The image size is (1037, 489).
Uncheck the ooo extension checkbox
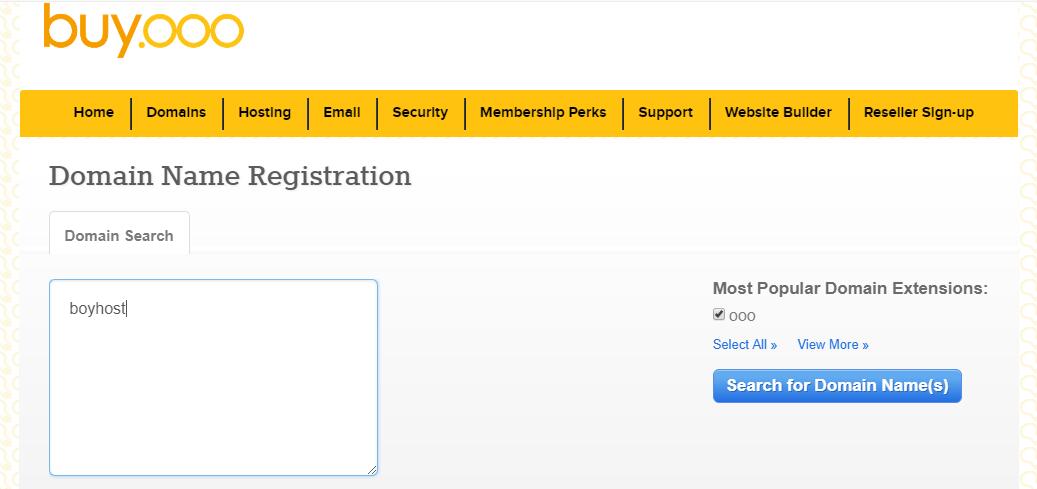(x=719, y=315)
